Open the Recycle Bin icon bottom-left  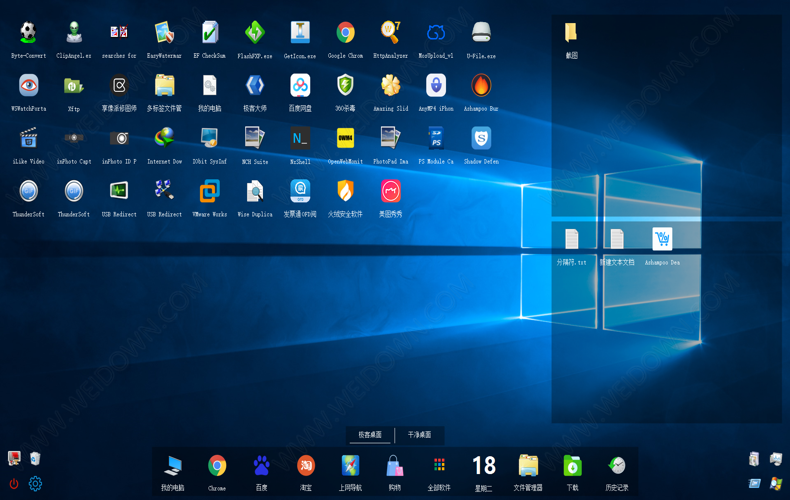point(35,459)
